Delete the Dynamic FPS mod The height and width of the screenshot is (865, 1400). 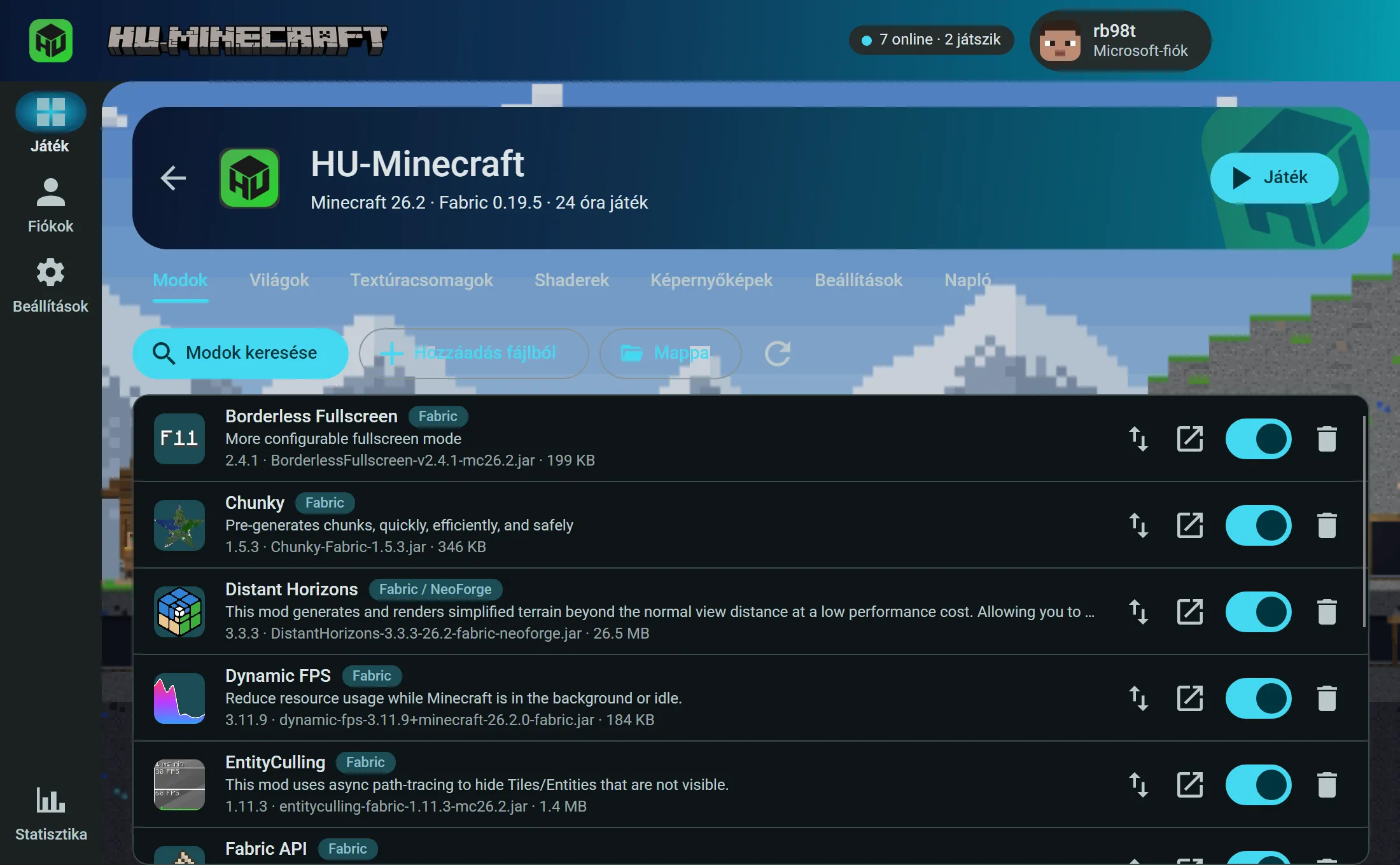point(1327,698)
